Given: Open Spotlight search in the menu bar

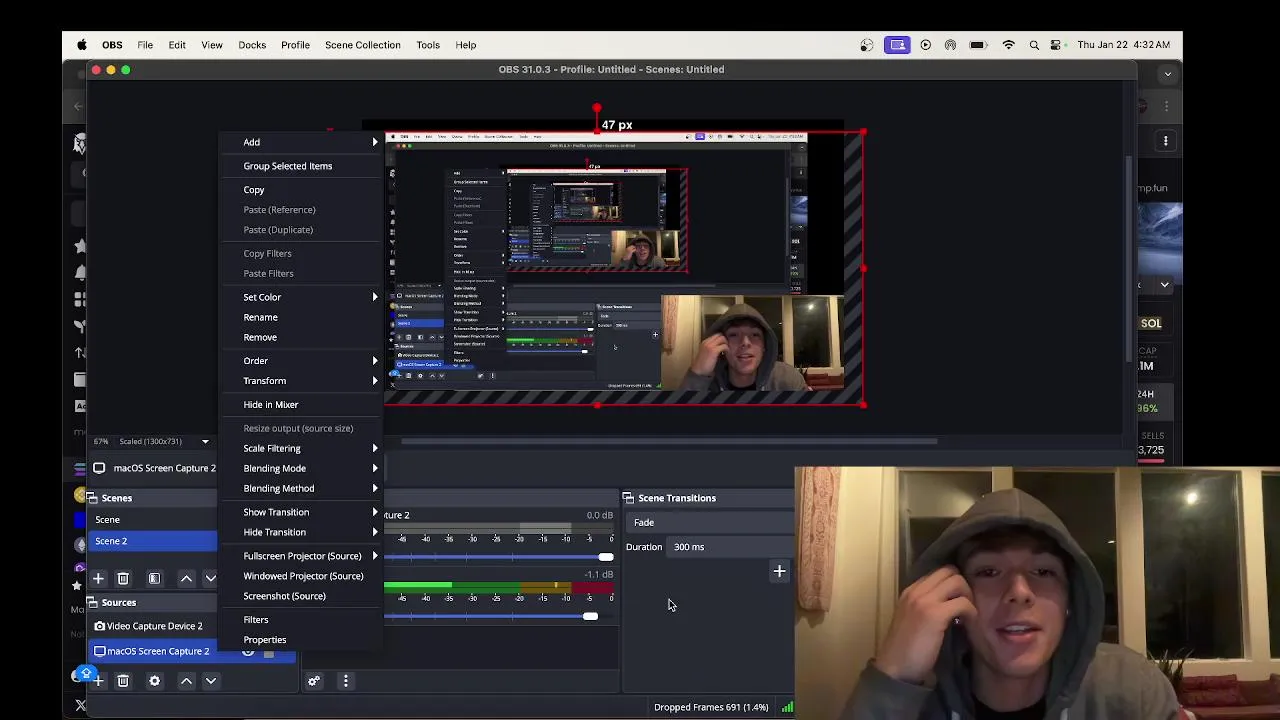Looking at the screenshot, I should pos(1034,45).
